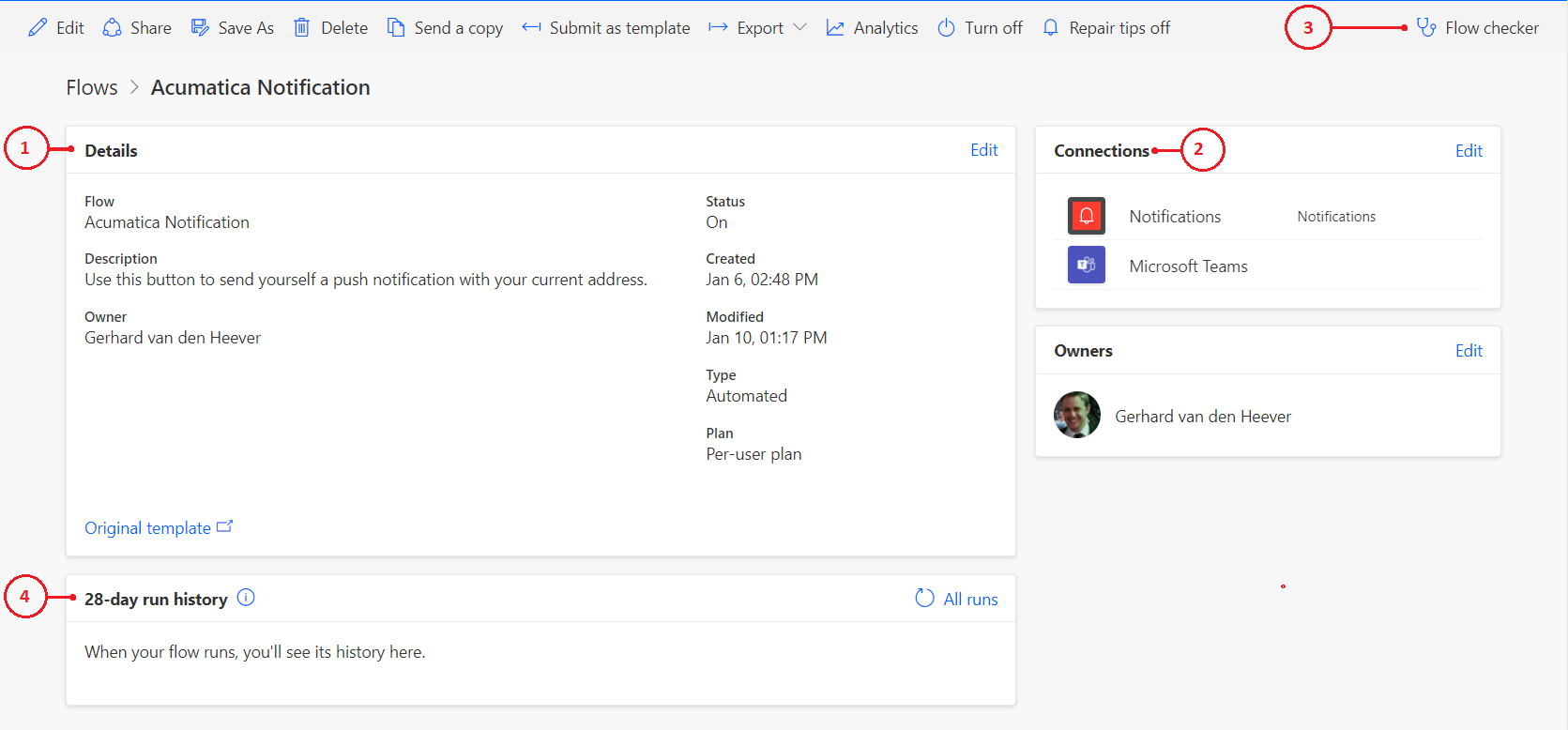Select Delete in the toolbar
Viewport: 1568px width, 730px height.
pyautogui.click(x=330, y=28)
